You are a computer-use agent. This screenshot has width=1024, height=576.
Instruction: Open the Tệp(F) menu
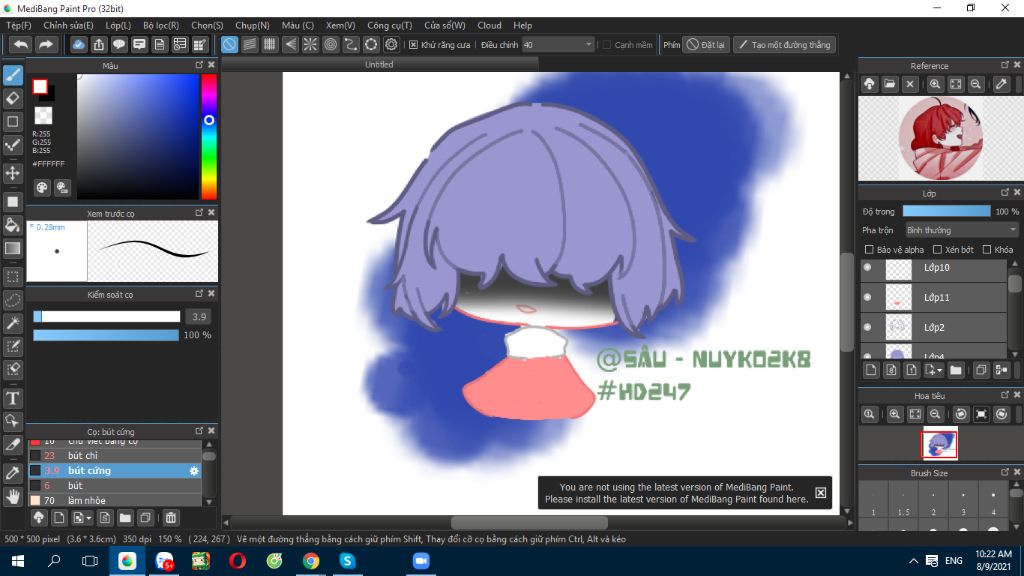tap(18, 25)
